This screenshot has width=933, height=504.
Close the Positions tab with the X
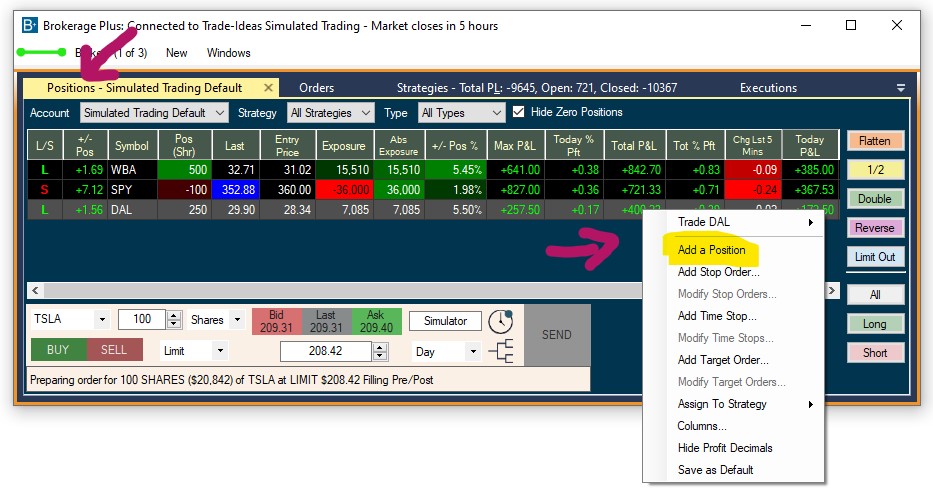pyautogui.click(x=268, y=88)
